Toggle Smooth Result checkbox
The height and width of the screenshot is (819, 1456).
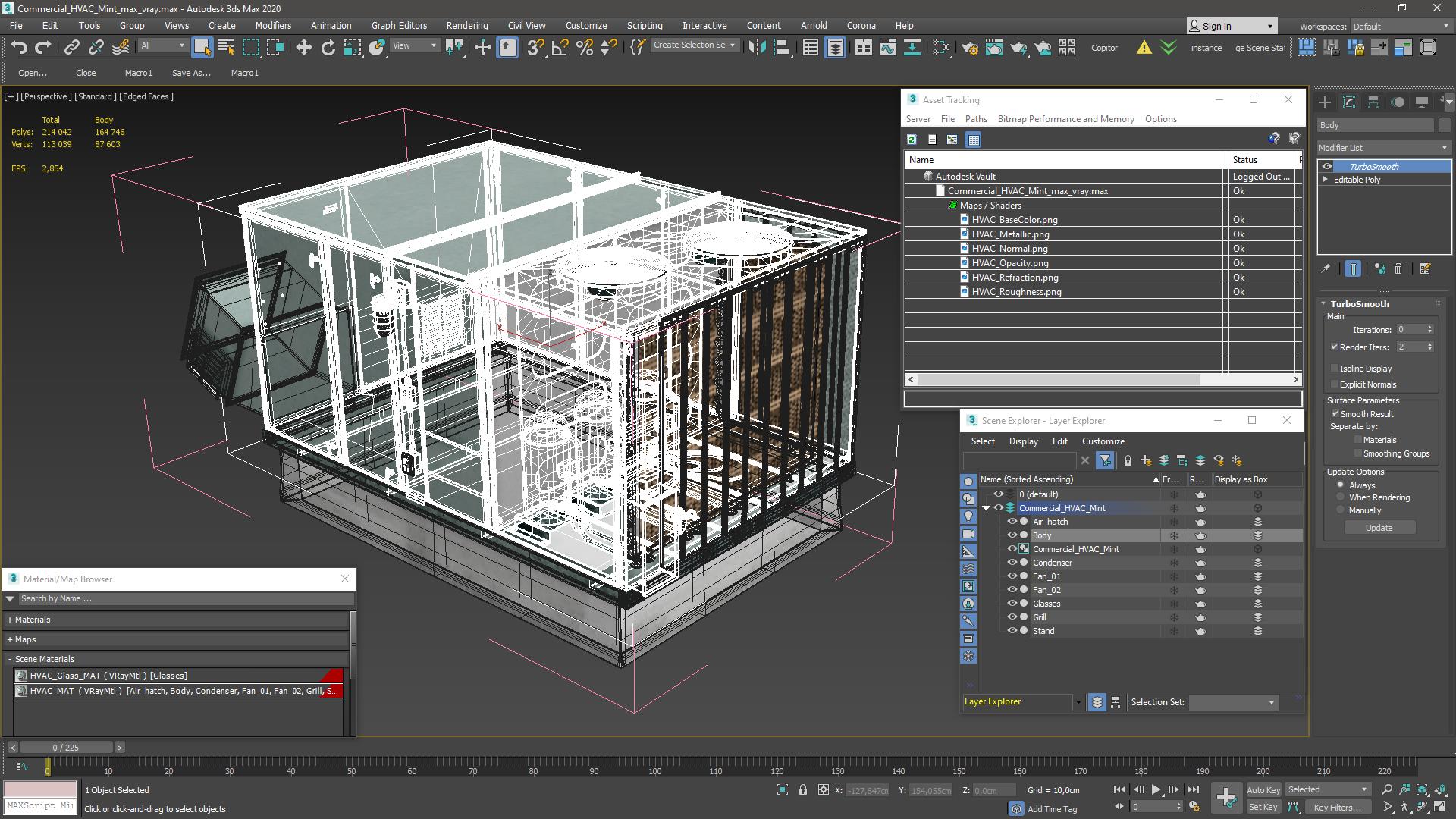(1335, 414)
